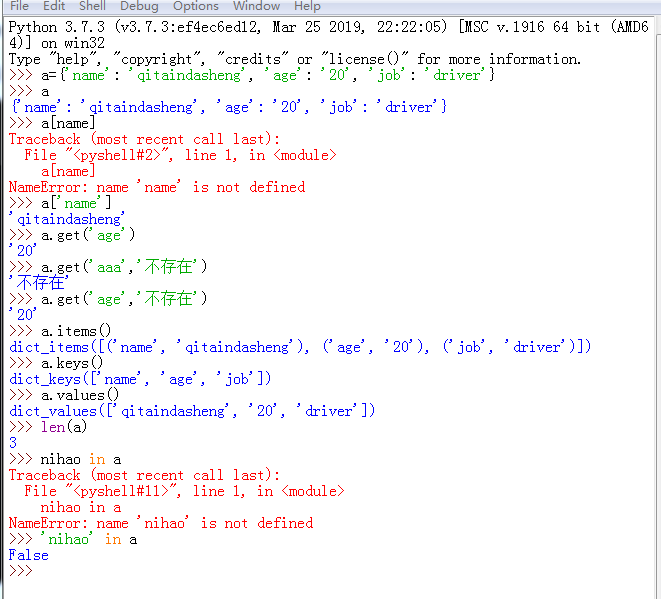Open the Debug menu

tap(139, 6)
